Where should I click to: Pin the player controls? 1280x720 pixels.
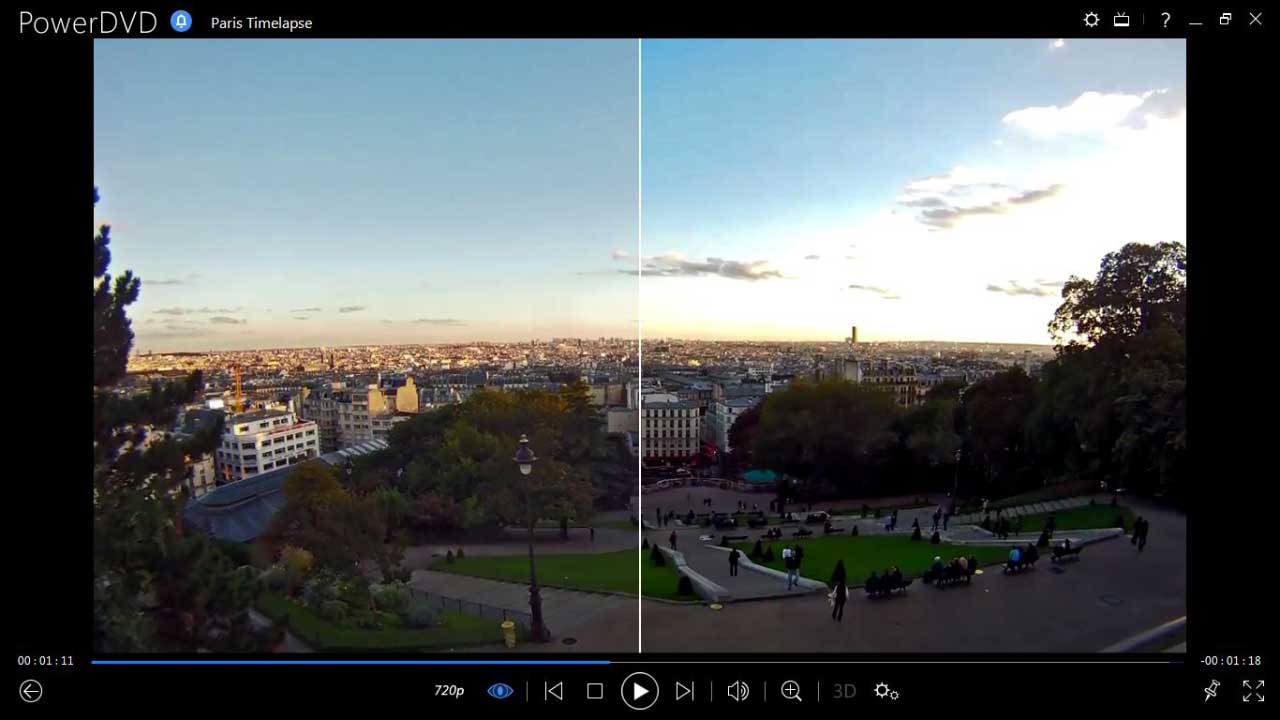click(1212, 690)
